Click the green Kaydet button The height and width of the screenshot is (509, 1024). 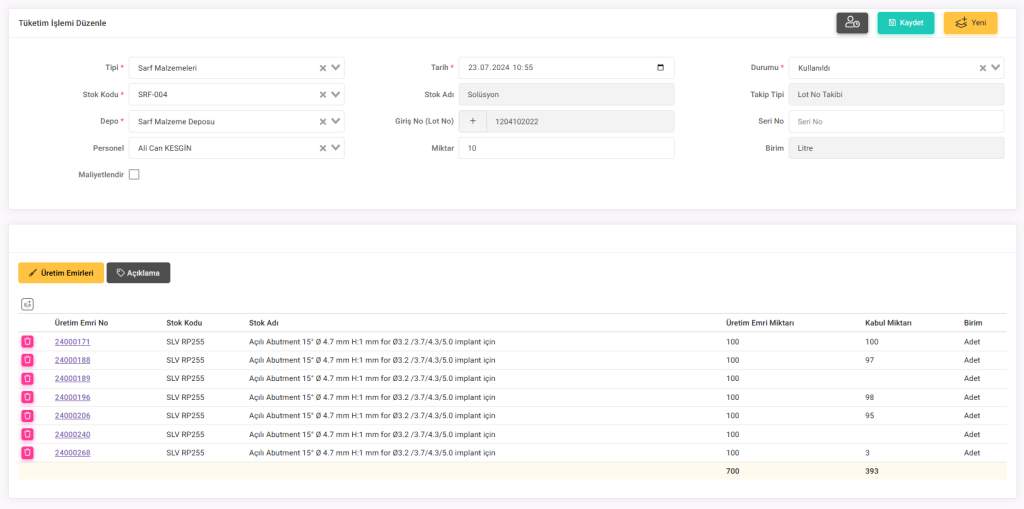click(905, 23)
